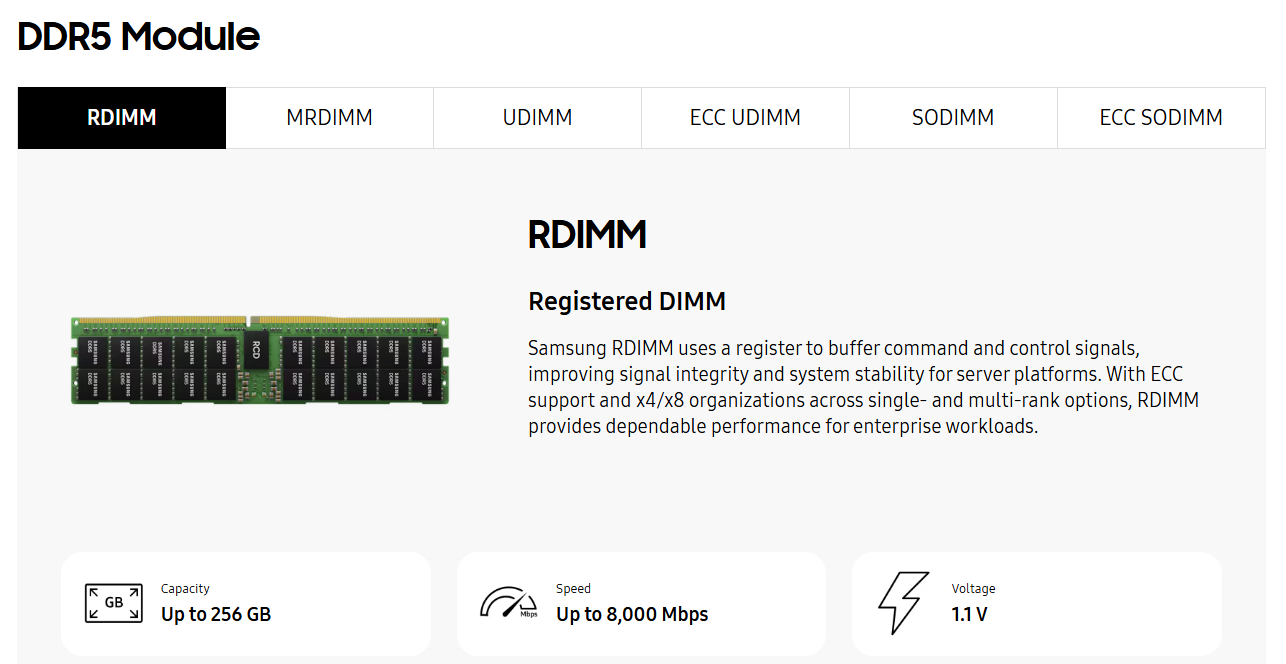Click the speedometer Mbps icon
1286x664 pixels.
tap(509, 603)
